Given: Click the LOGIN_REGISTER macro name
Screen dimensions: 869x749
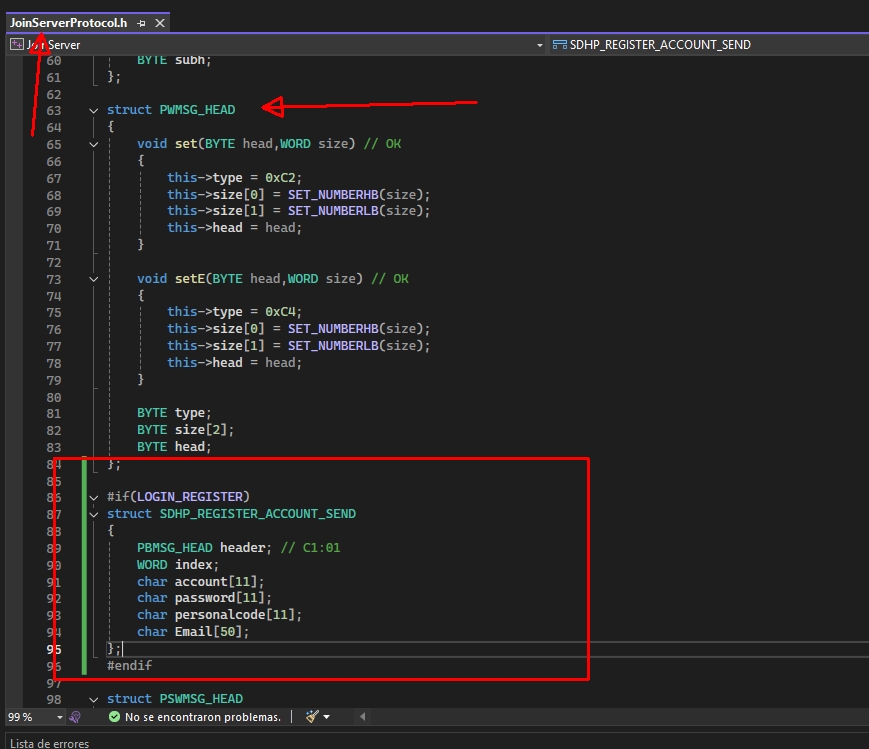Looking at the screenshot, I should tap(190, 497).
